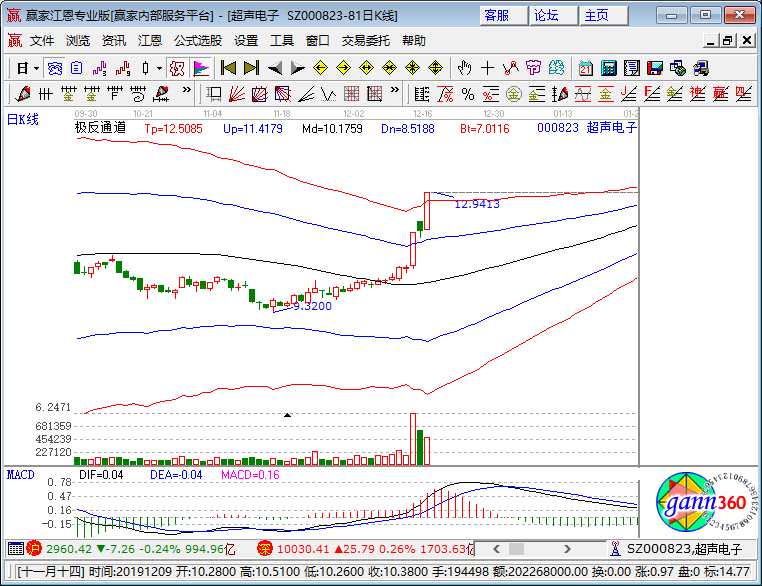This screenshot has height=586, width=762.
Task: Open the notepad icon
Action: (x=632, y=68)
